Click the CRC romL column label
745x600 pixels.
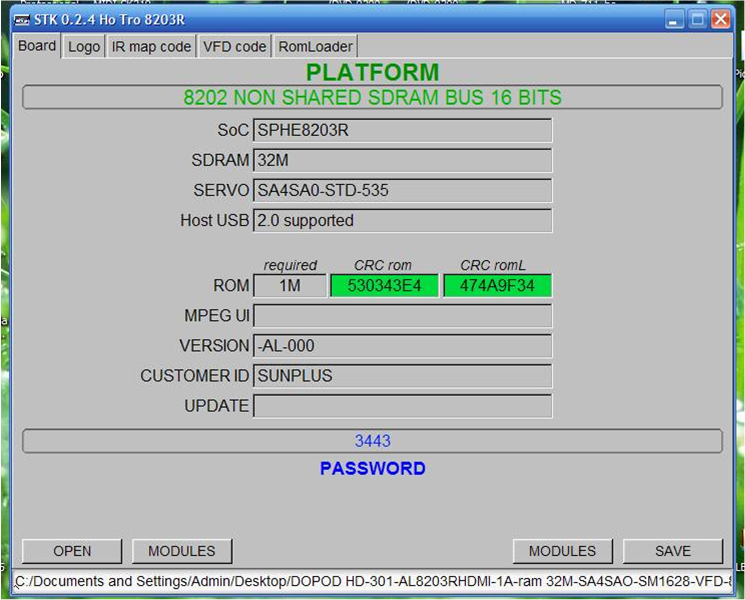[x=493, y=265]
